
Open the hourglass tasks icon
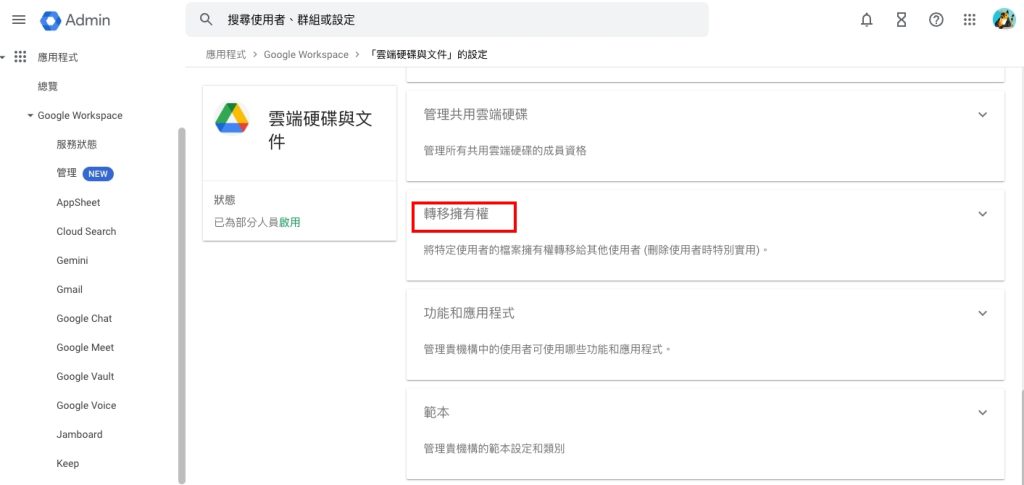point(901,20)
